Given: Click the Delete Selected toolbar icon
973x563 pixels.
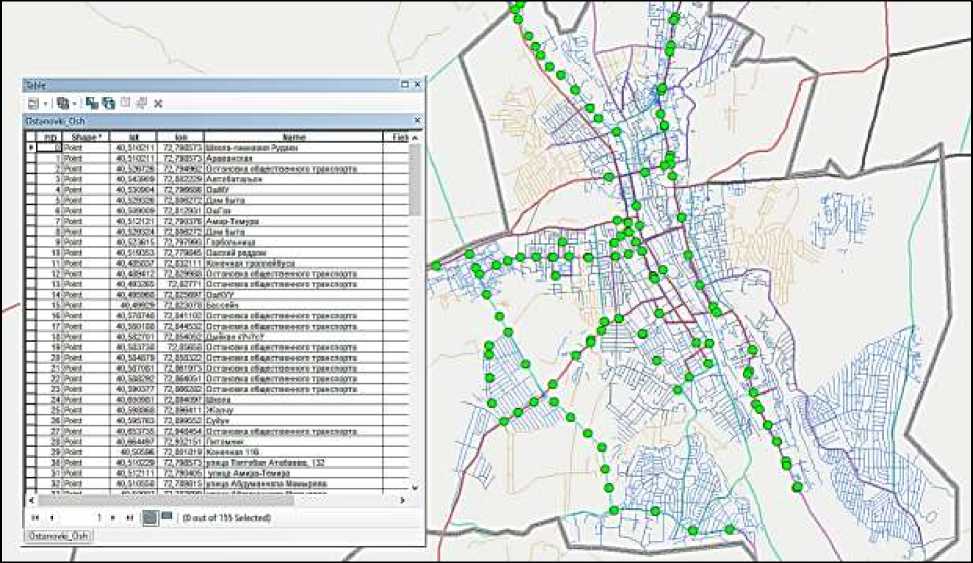Looking at the screenshot, I should pos(158,103).
